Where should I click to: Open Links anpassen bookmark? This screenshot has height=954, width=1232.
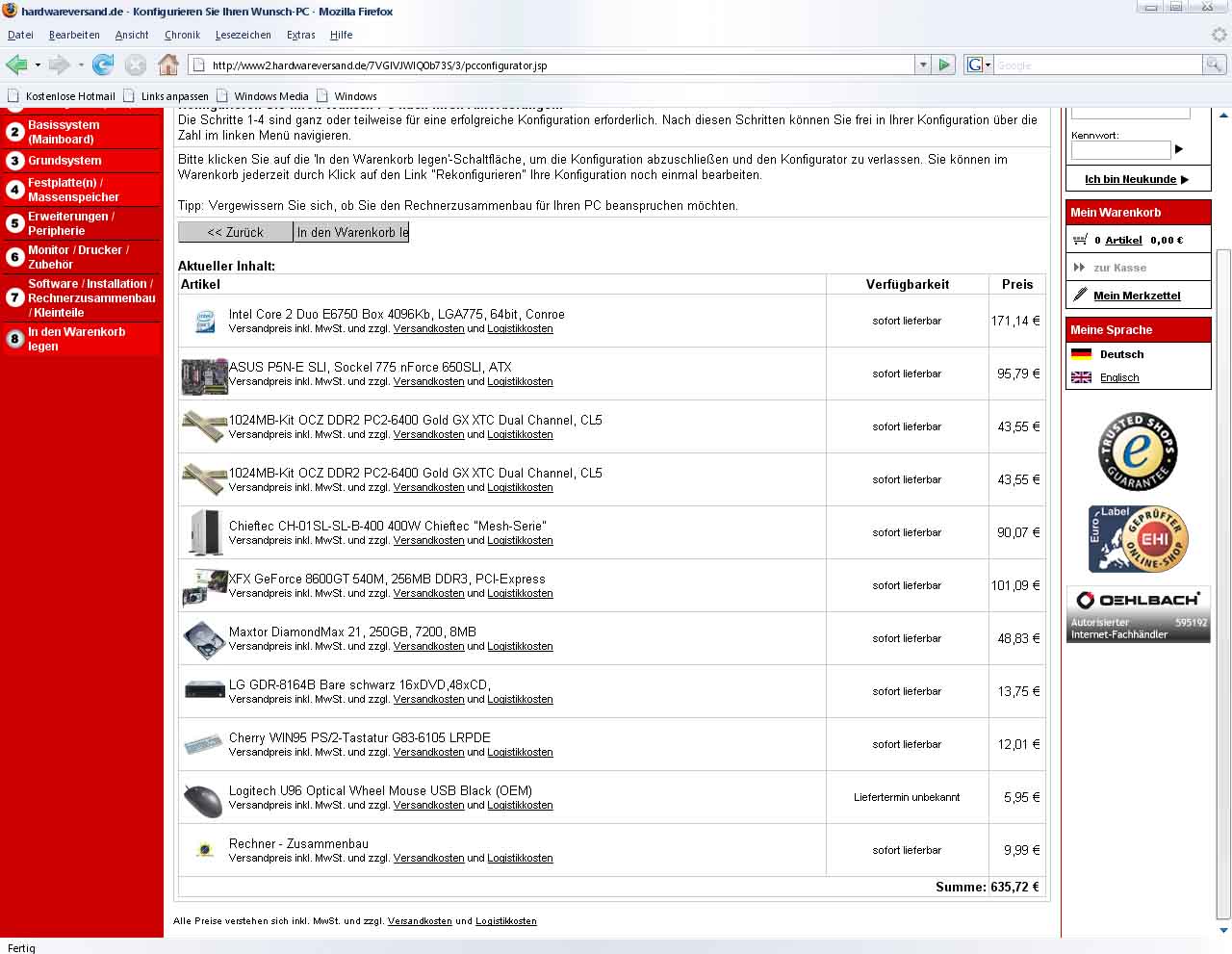(166, 96)
